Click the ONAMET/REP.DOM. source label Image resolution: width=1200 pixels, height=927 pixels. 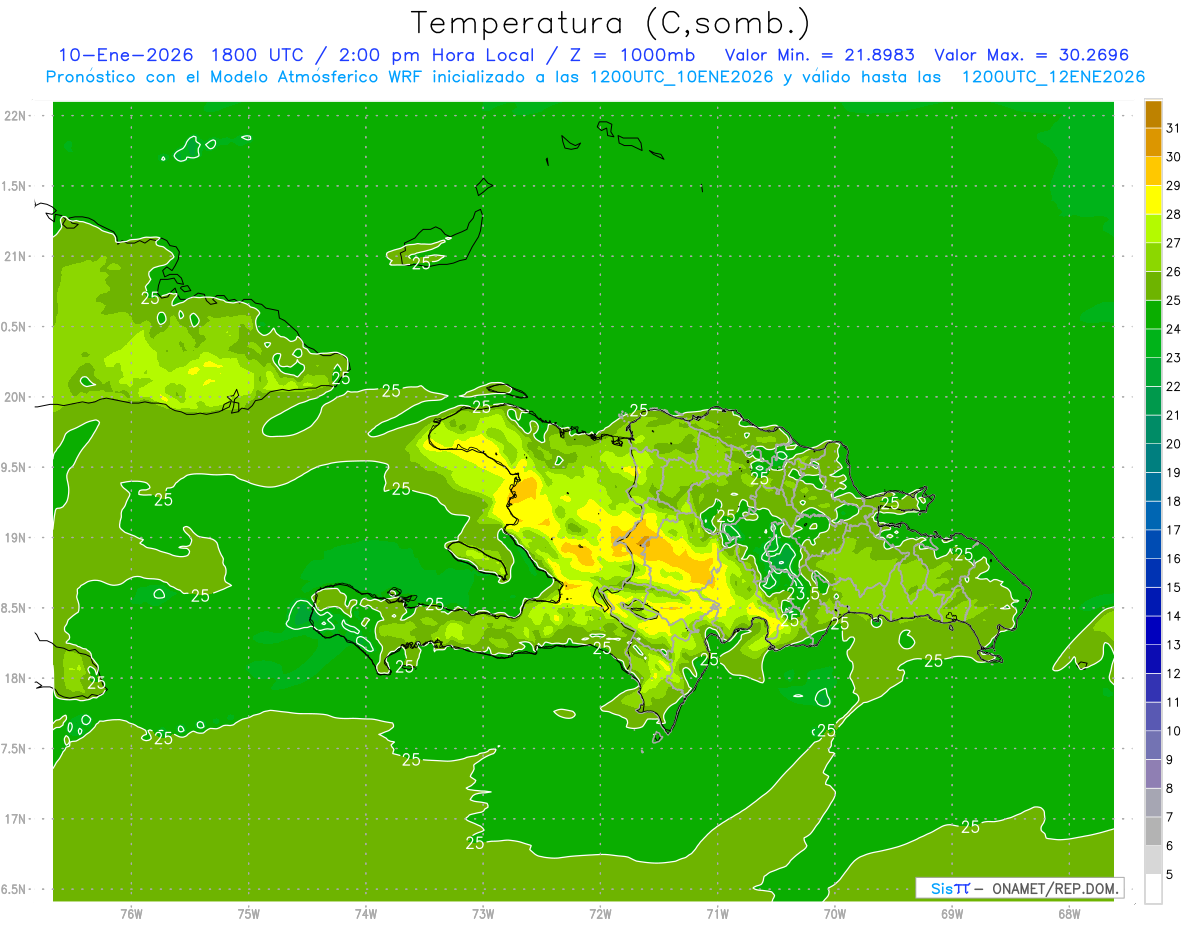[1054, 888]
